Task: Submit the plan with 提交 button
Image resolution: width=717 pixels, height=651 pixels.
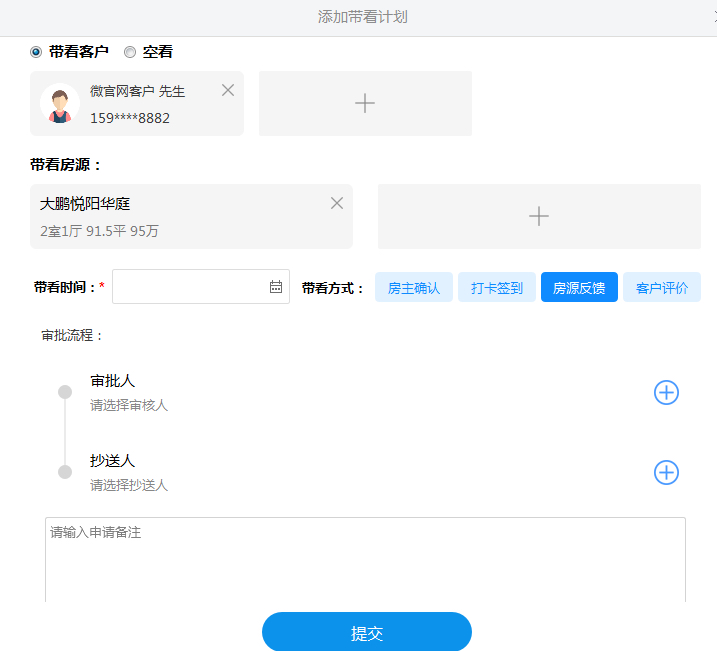Action: click(x=367, y=633)
